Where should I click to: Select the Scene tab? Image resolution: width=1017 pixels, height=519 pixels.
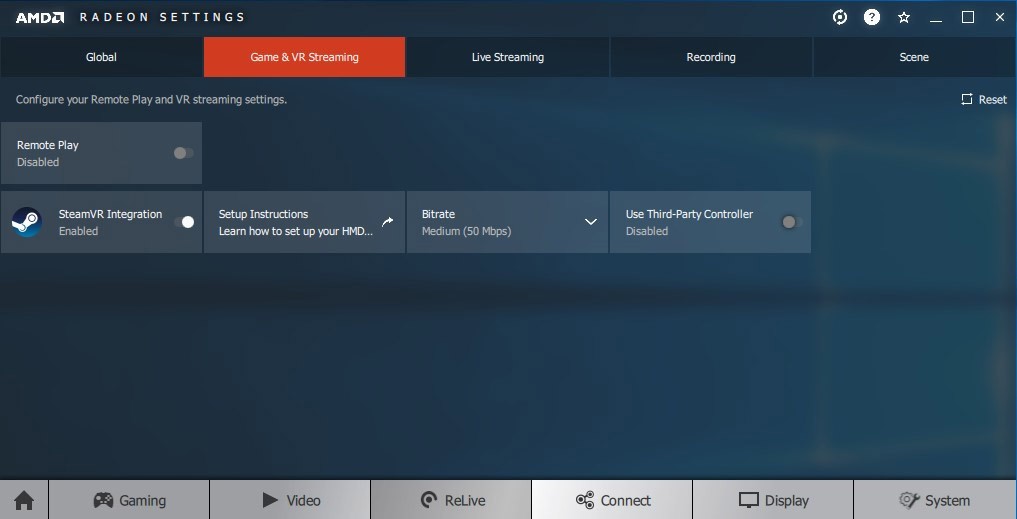point(914,57)
